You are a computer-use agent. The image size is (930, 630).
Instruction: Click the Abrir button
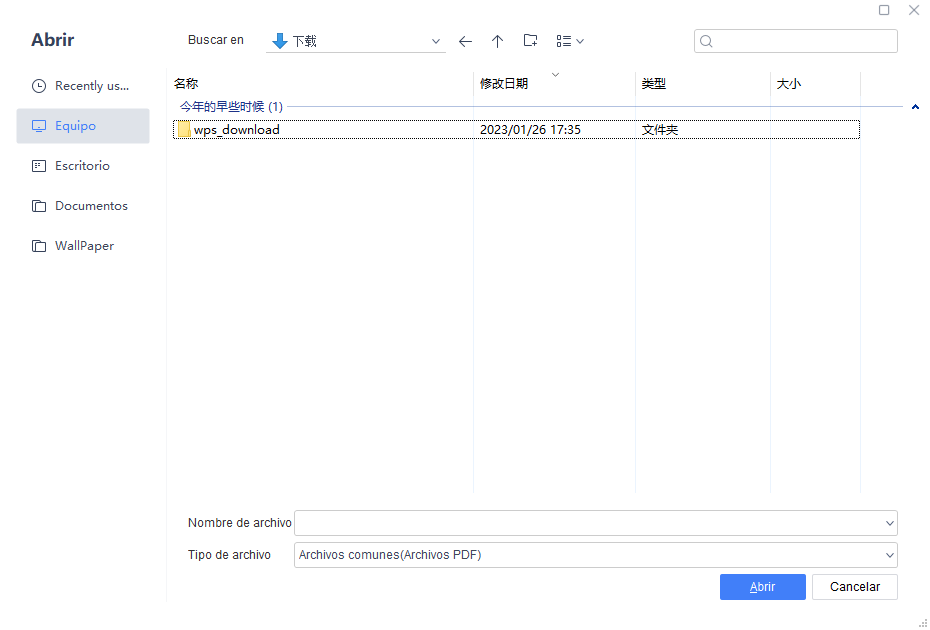tap(762, 587)
